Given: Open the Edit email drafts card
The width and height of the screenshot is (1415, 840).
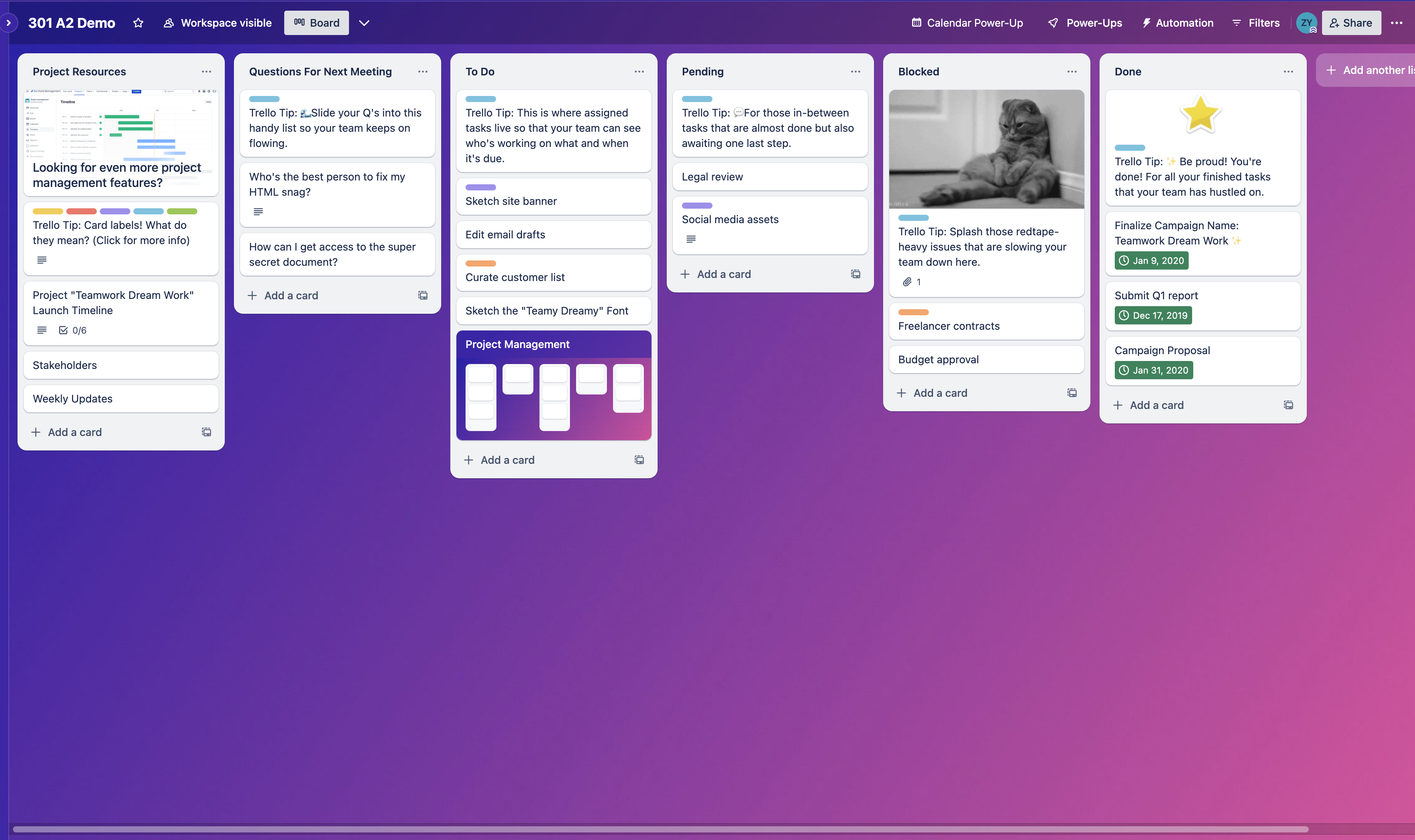Looking at the screenshot, I should click(x=553, y=234).
